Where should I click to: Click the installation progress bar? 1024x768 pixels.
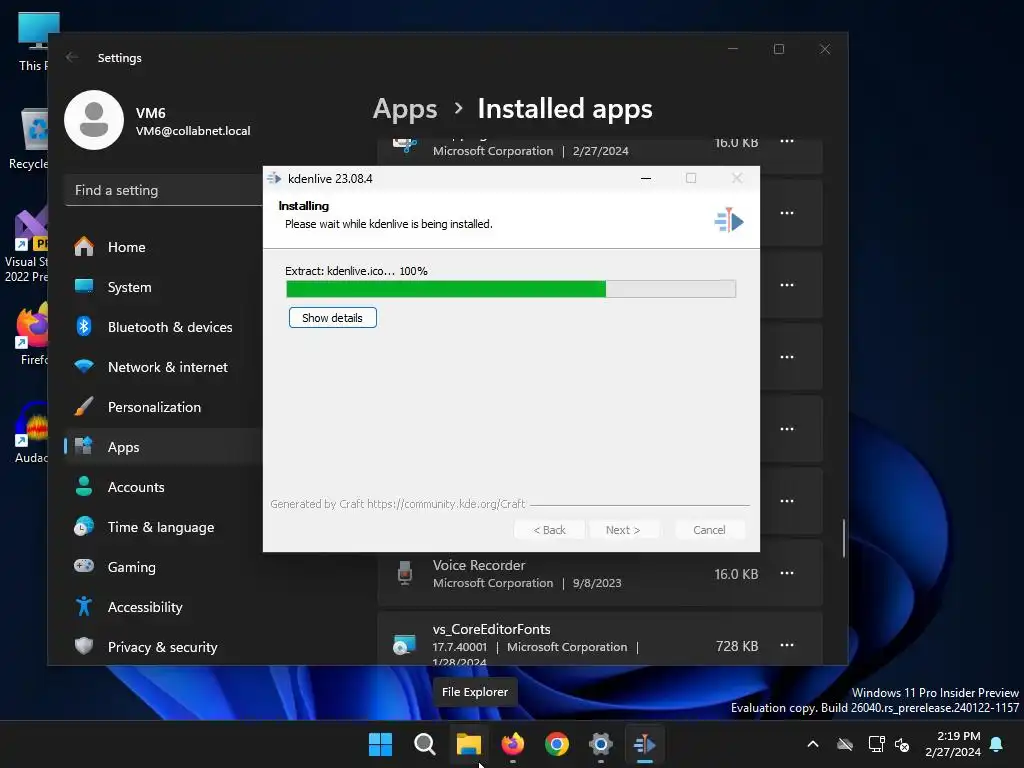click(x=511, y=289)
